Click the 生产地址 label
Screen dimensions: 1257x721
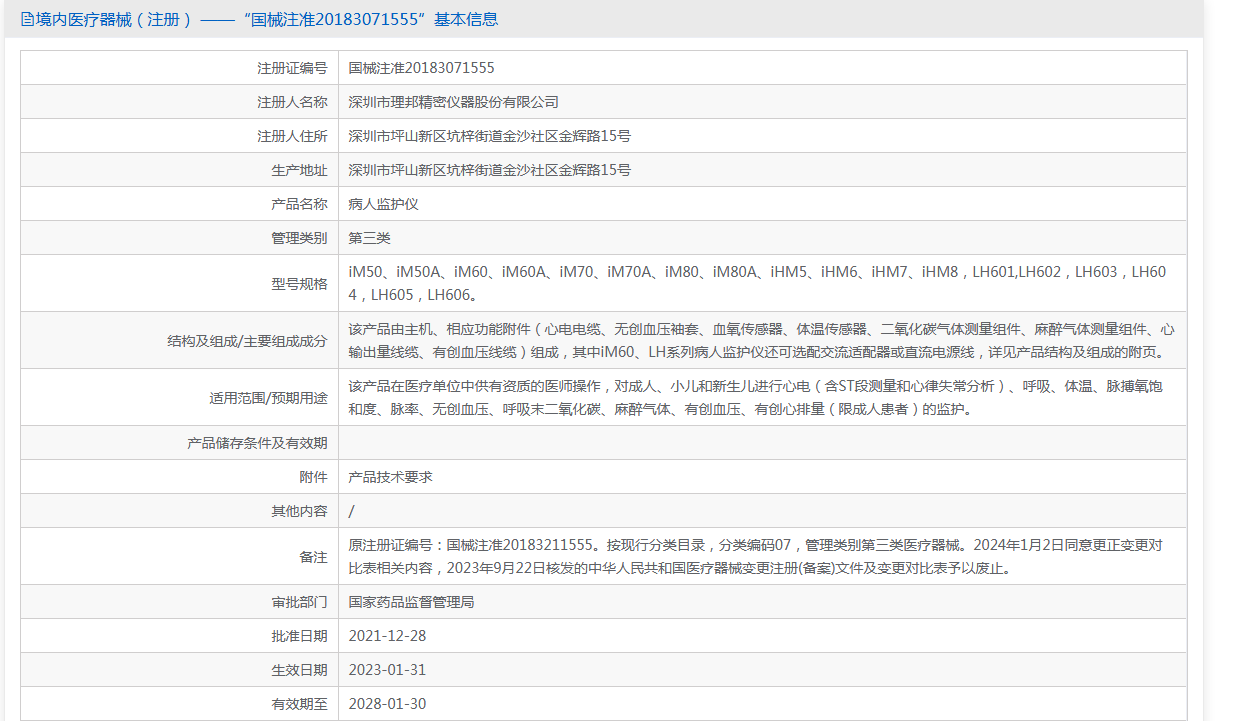point(299,170)
